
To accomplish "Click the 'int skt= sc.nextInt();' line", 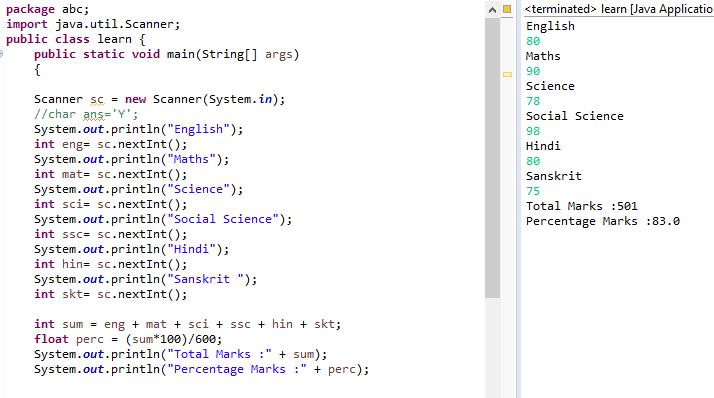I will tap(110, 295).
